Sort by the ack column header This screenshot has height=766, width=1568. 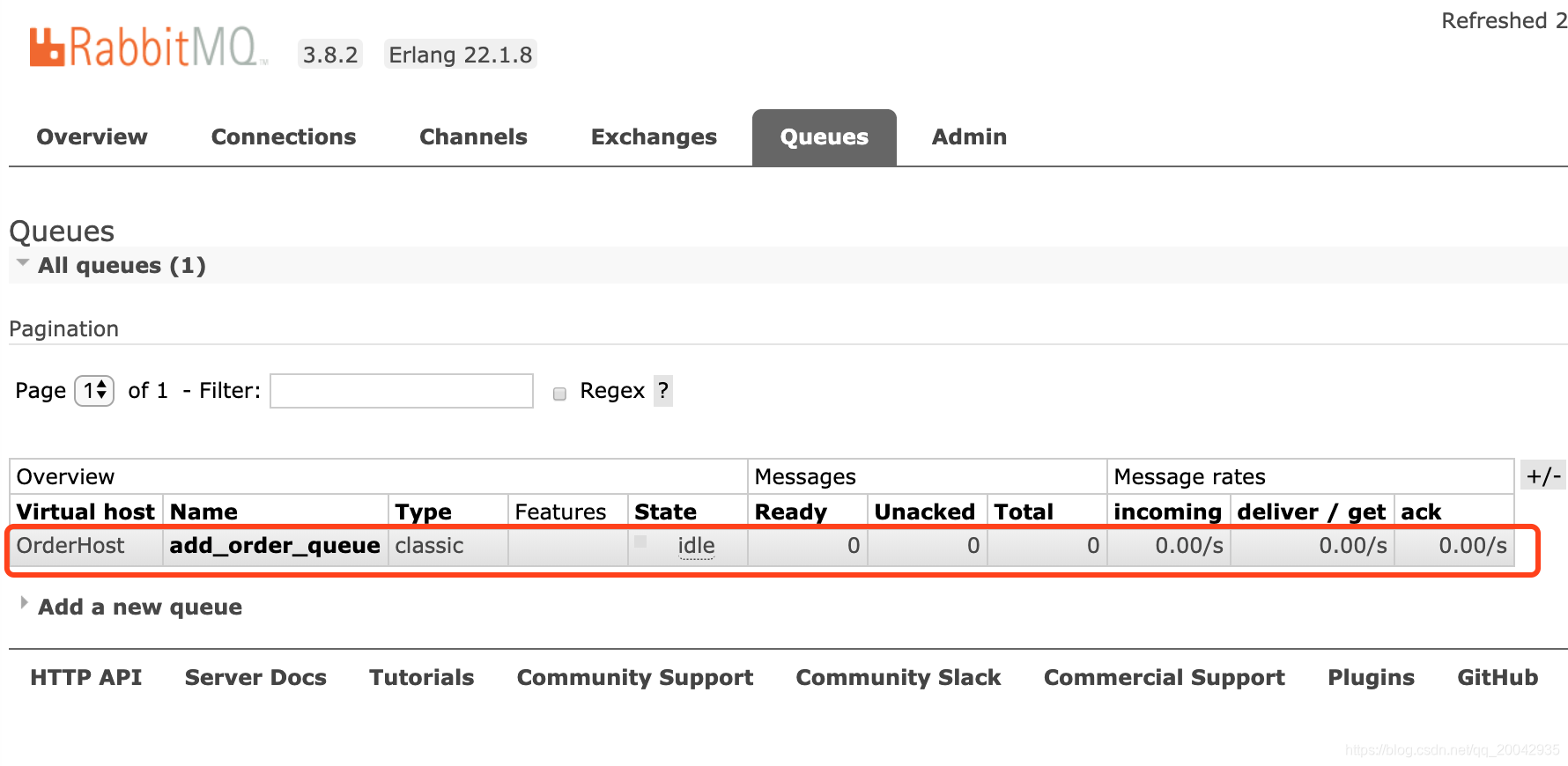1421,512
